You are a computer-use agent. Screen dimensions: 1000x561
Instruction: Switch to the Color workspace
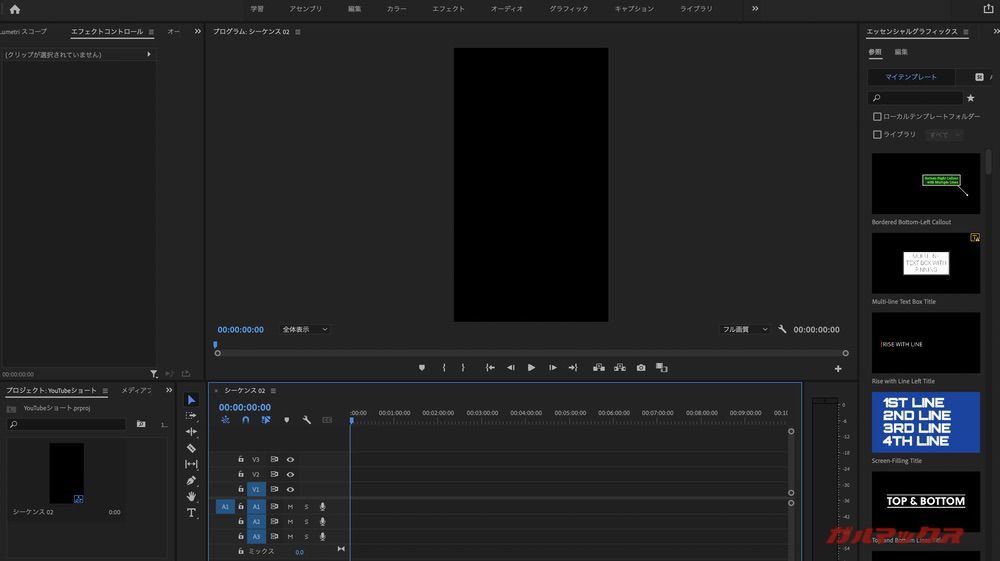396,9
